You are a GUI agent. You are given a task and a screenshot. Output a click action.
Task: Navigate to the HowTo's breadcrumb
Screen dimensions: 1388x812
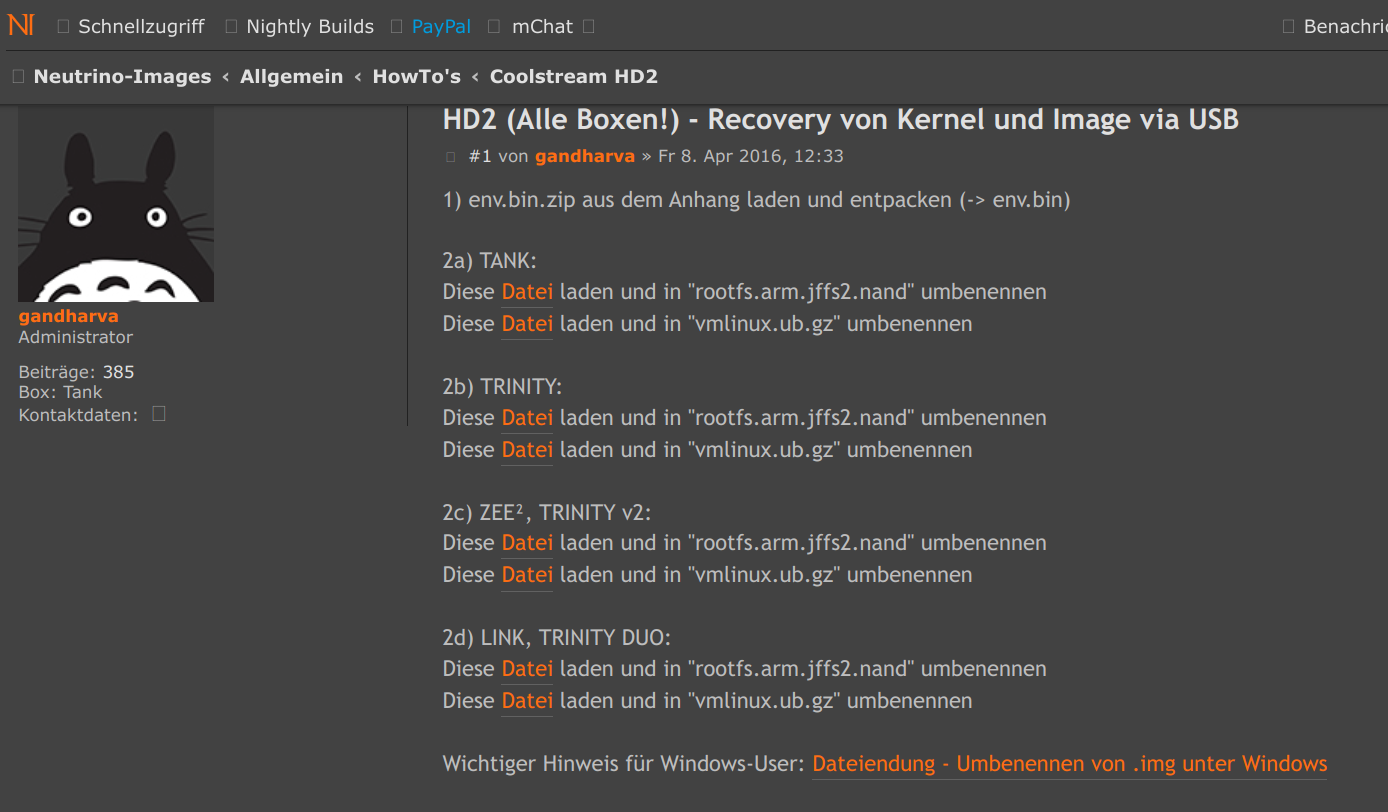[x=416, y=77]
